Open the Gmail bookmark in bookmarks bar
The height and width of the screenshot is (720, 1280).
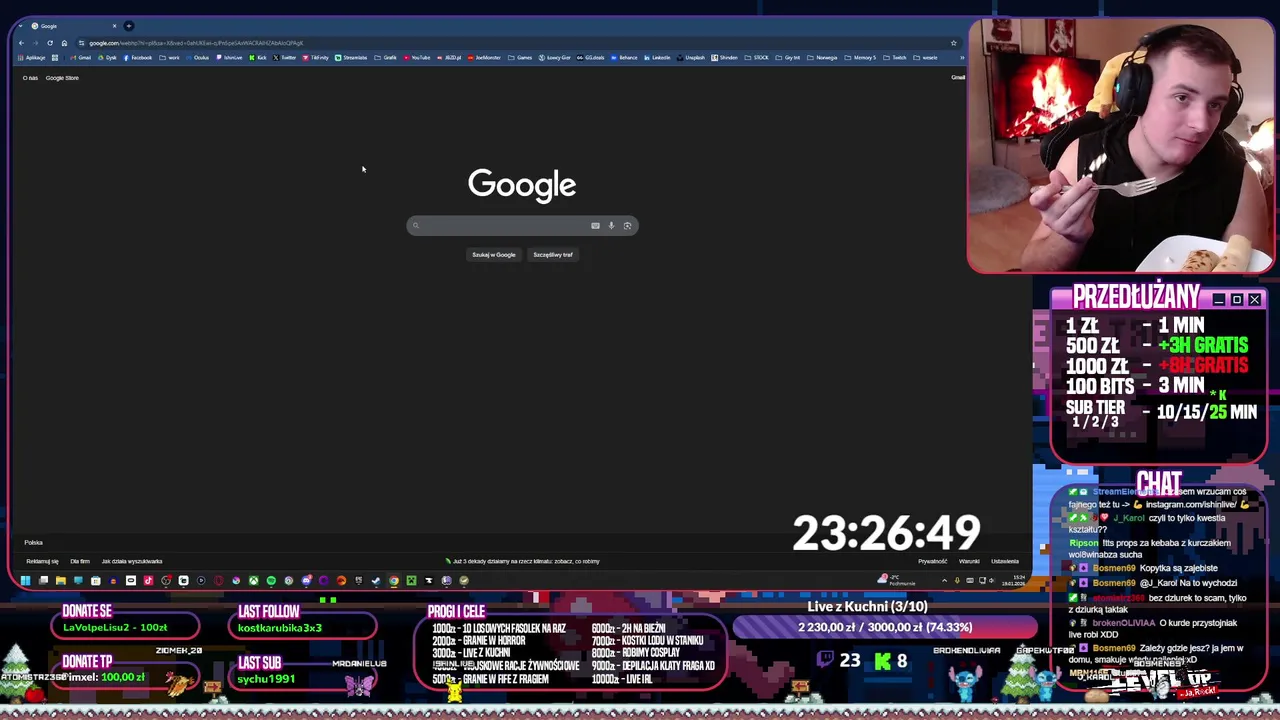click(81, 57)
